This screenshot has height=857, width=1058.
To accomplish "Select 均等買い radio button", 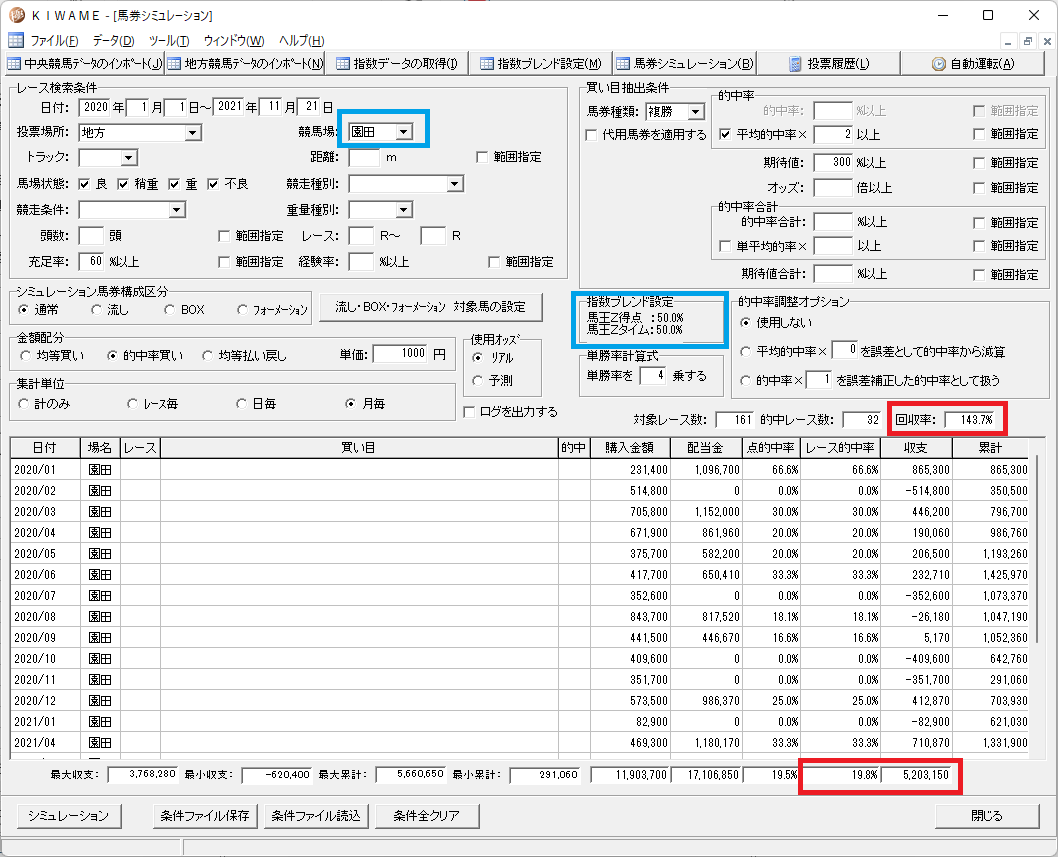I will point(26,355).
